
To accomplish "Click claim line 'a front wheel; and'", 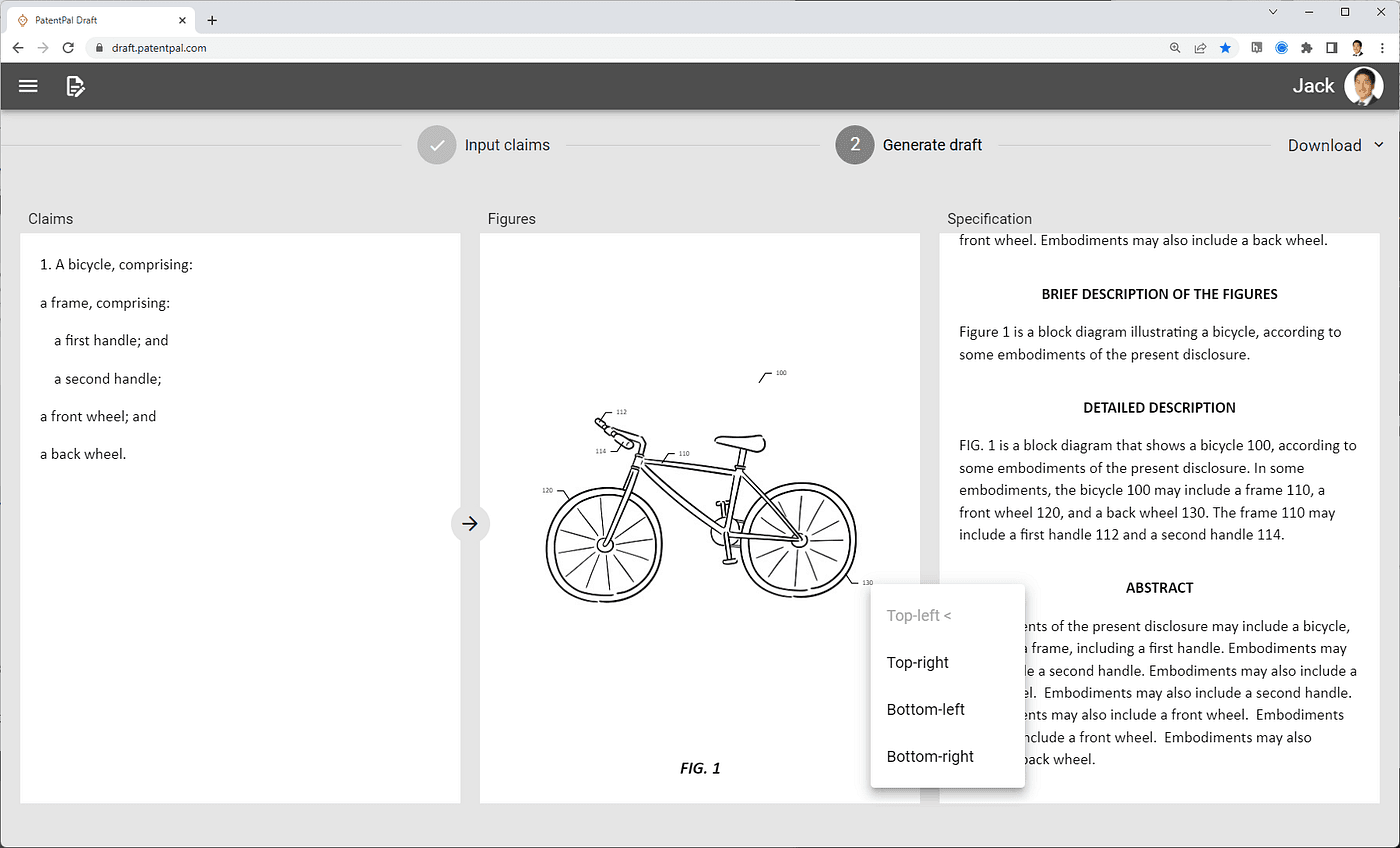I will click(x=98, y=416).
